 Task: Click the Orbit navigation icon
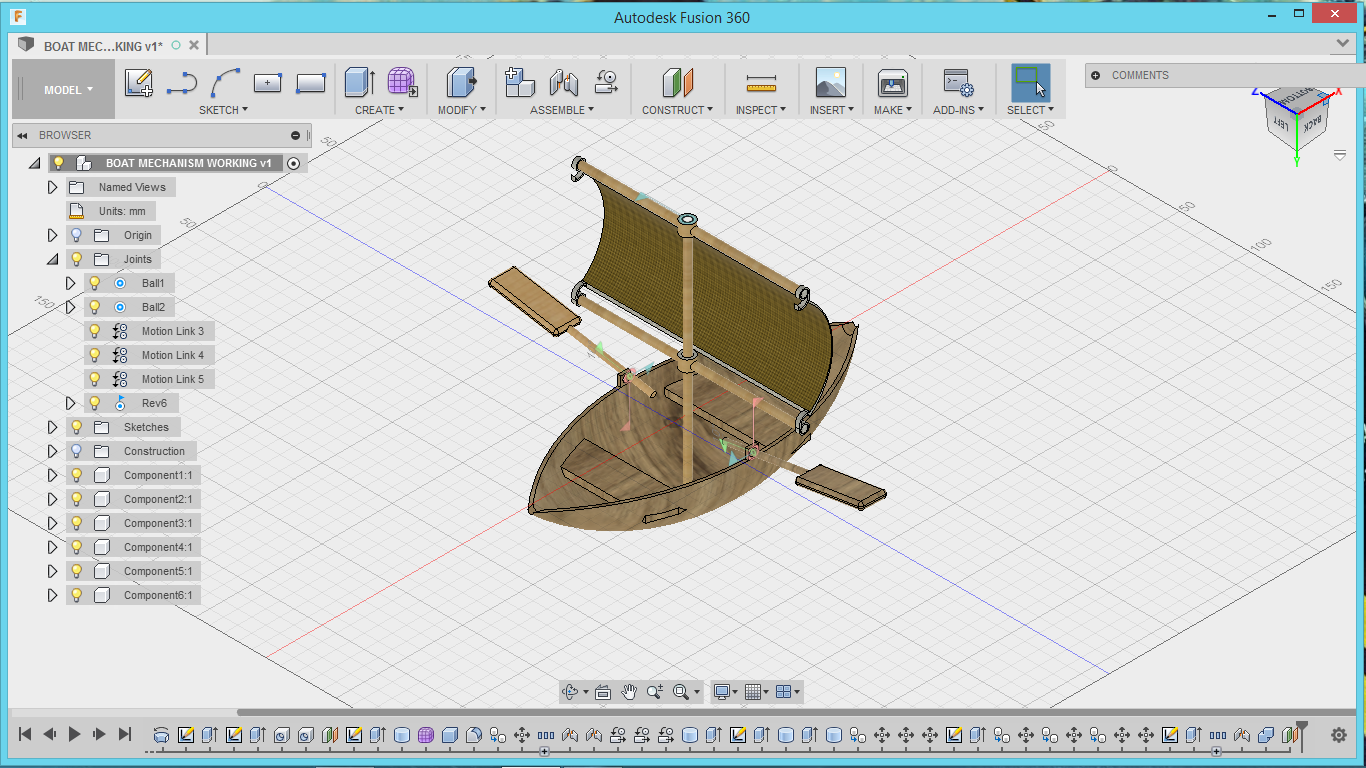click(570, 692)
